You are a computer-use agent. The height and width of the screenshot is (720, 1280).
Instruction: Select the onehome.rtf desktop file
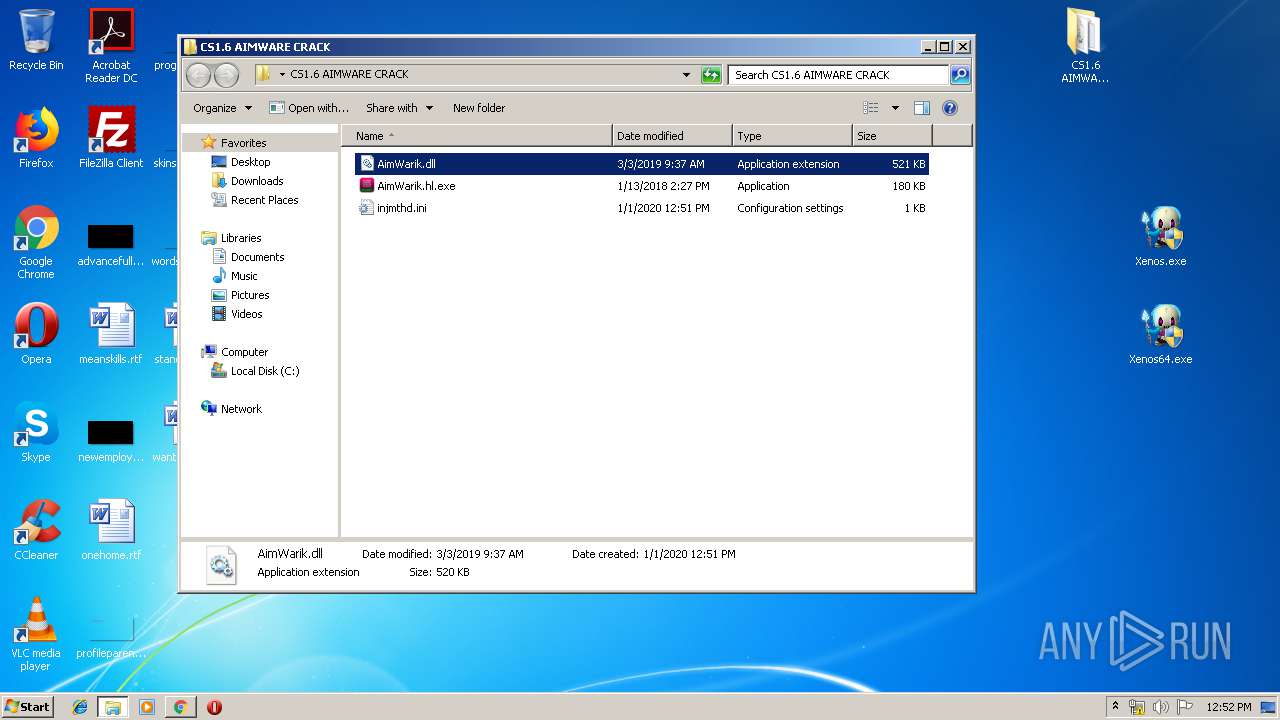111,530
